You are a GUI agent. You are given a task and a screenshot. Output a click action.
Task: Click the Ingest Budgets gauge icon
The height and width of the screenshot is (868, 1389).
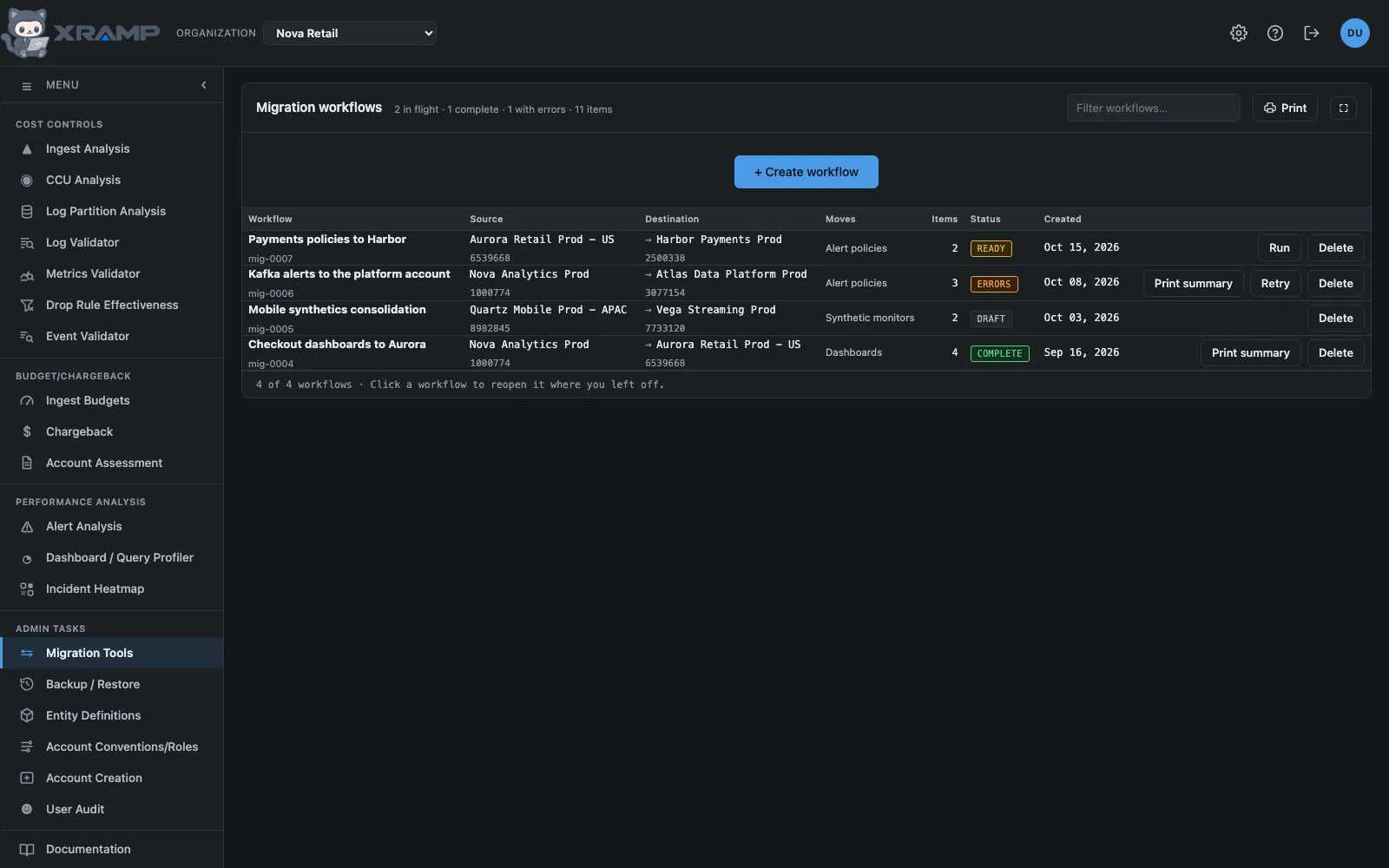point(27,401)
